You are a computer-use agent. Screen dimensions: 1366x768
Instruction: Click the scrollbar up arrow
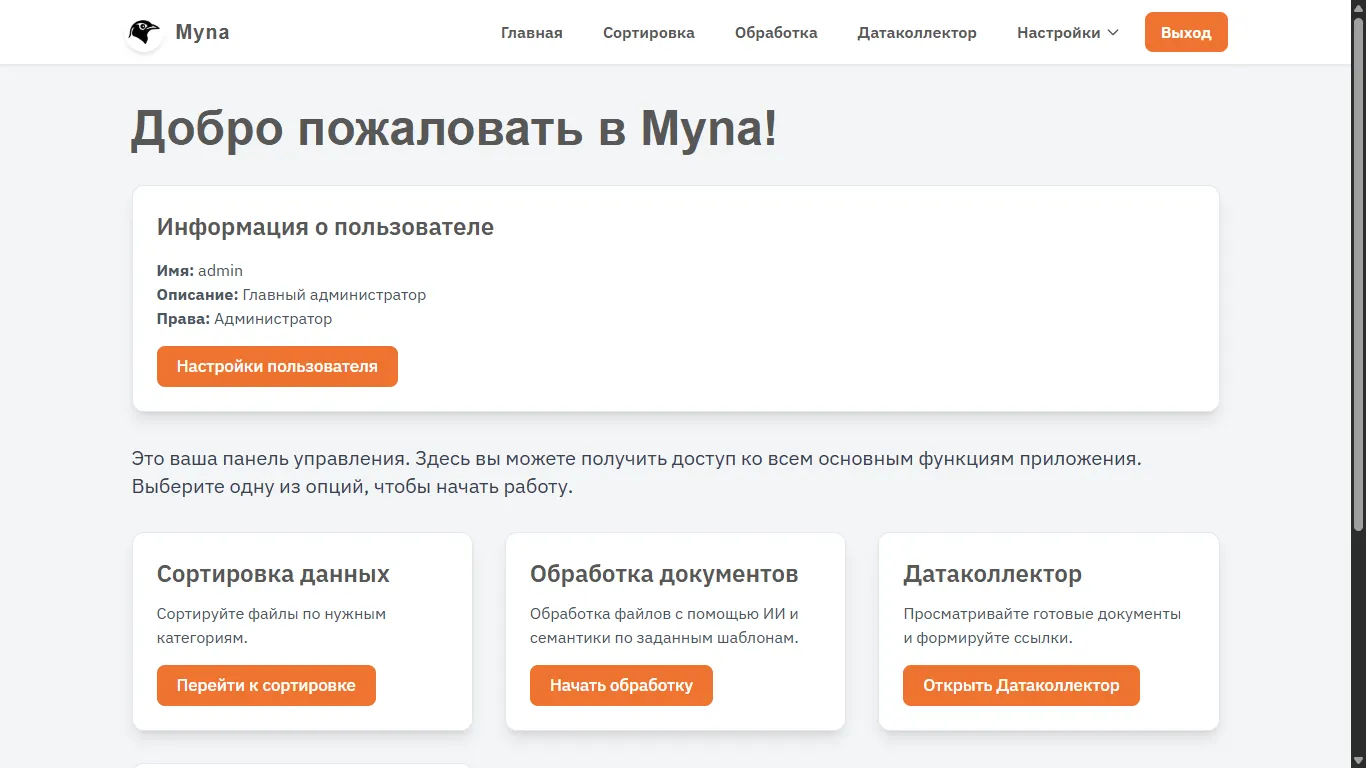(1358, 8)
